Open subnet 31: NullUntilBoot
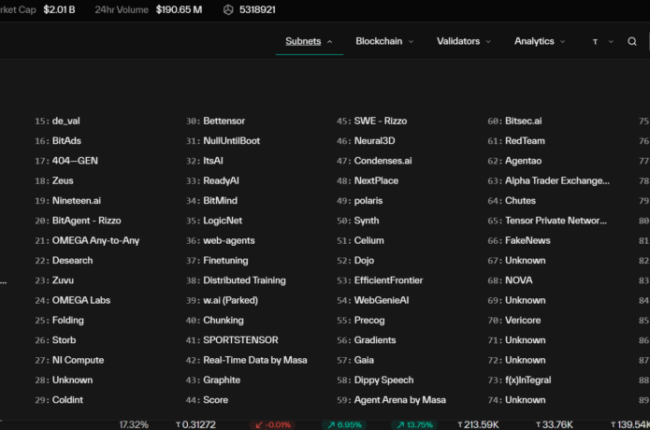The height and width of the screenshot is (430, 650). pyautogui.click(x=223, y=141)
